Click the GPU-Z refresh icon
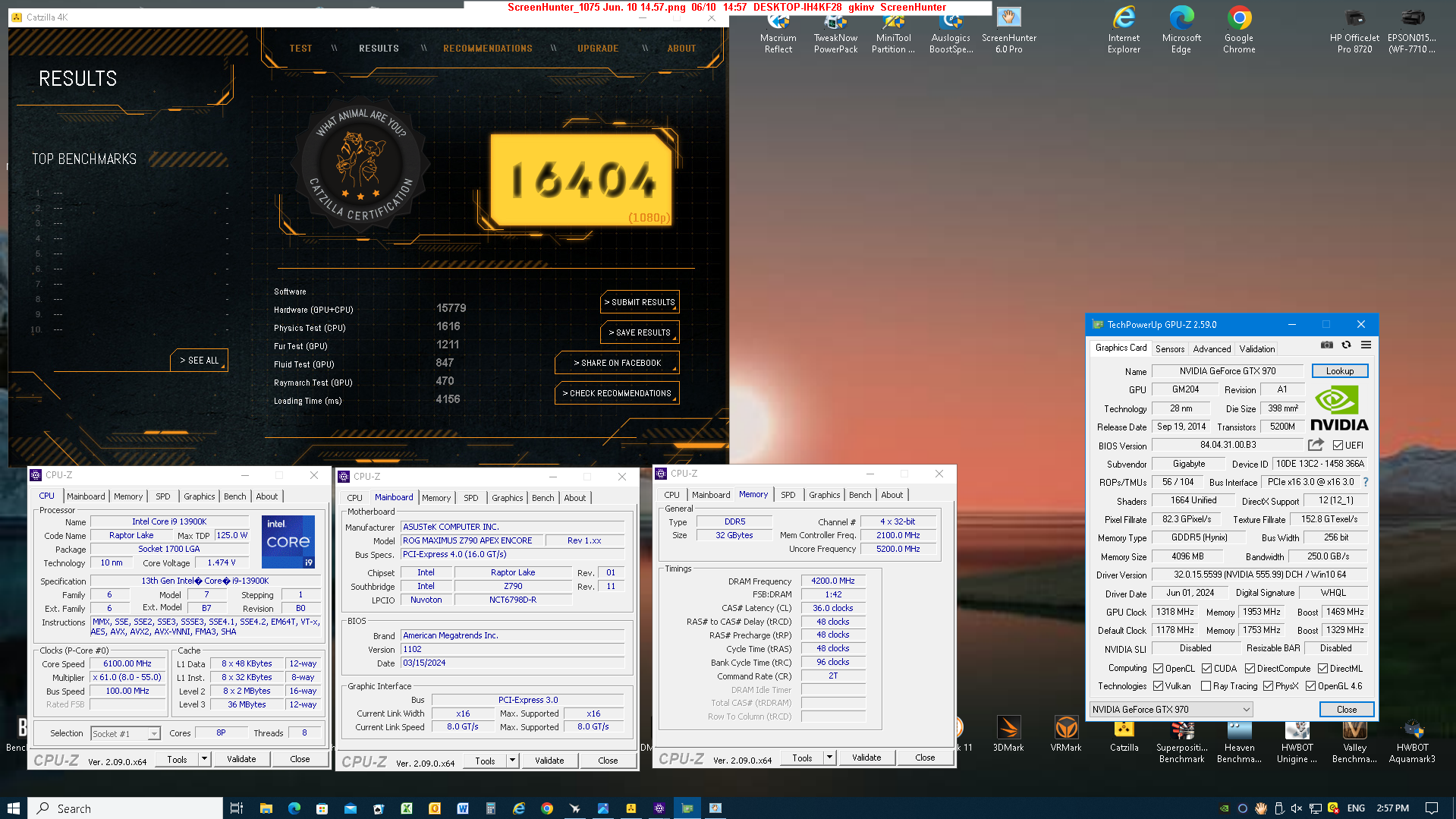This screenshot has height=819, width=1456. click(1346, 345)
